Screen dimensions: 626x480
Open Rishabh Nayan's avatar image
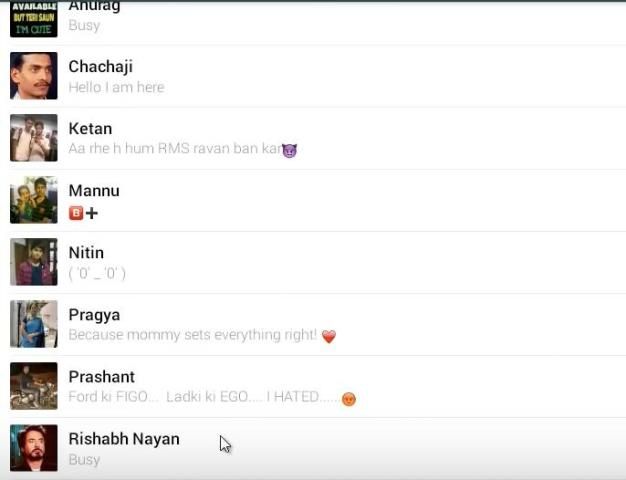34,448
